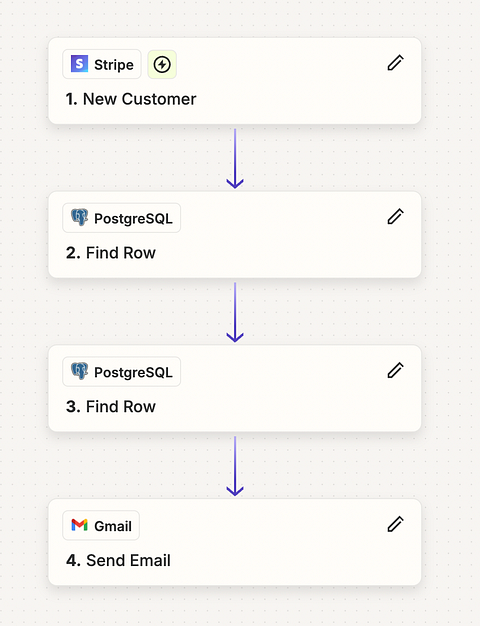
Task: Open the "3. Find Row" step title
Action: coord(111,406)
